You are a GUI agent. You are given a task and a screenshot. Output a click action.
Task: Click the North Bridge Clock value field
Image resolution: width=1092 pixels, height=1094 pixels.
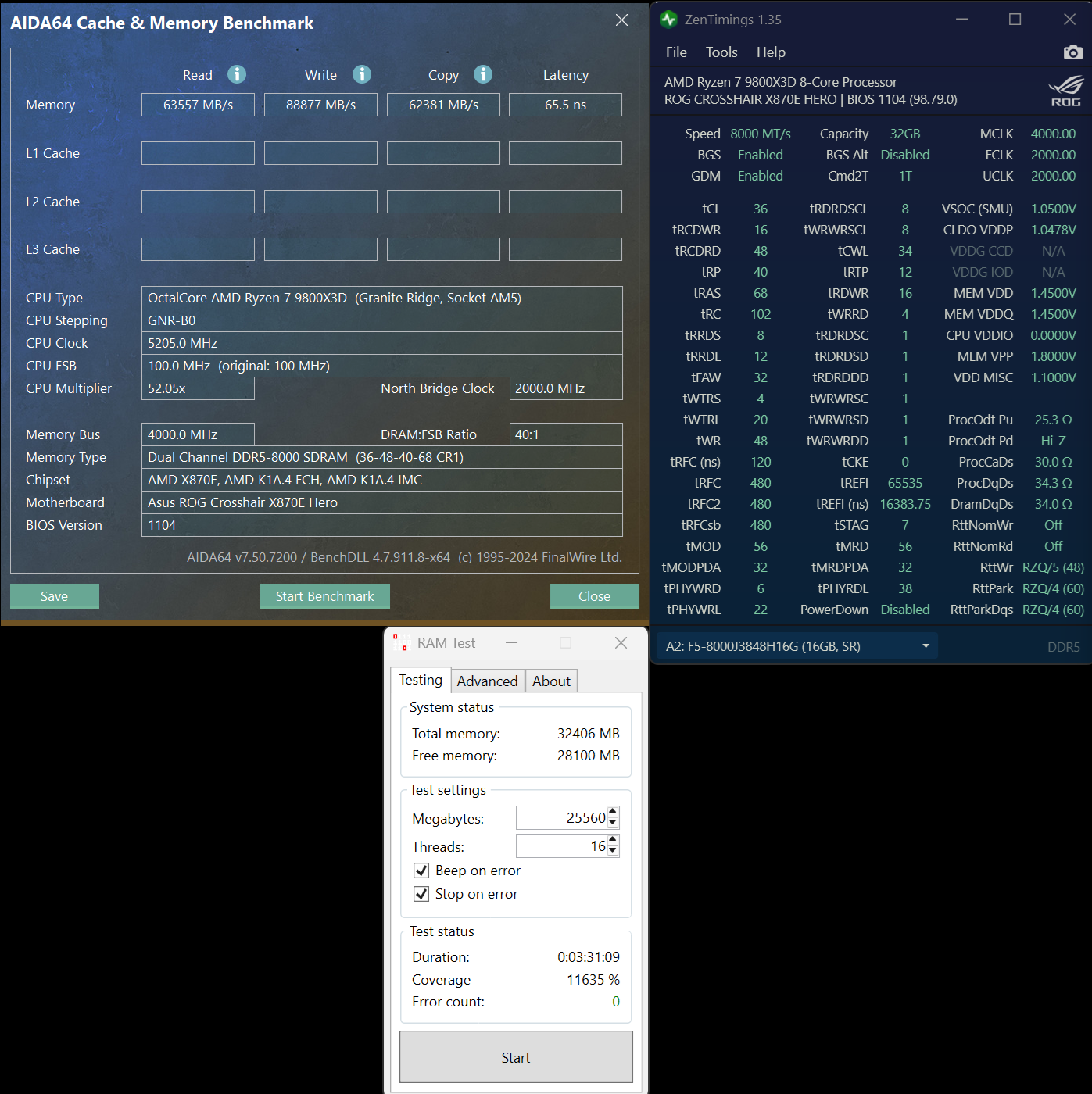pos(566,388)
